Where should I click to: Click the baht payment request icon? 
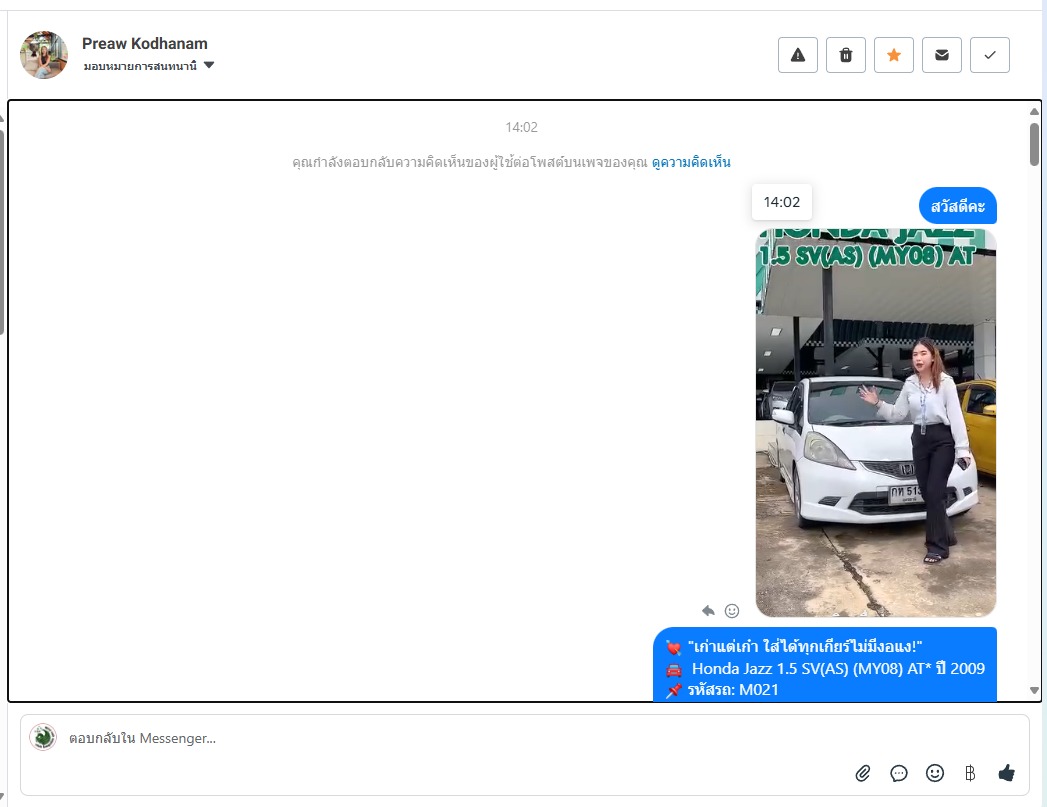[970, 773]
